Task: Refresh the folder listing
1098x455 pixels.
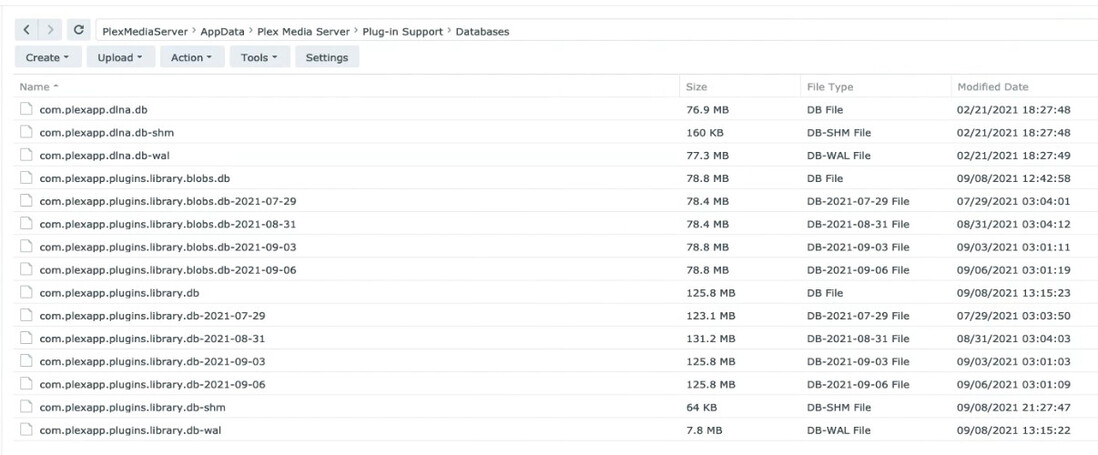Action: [79, 31]
